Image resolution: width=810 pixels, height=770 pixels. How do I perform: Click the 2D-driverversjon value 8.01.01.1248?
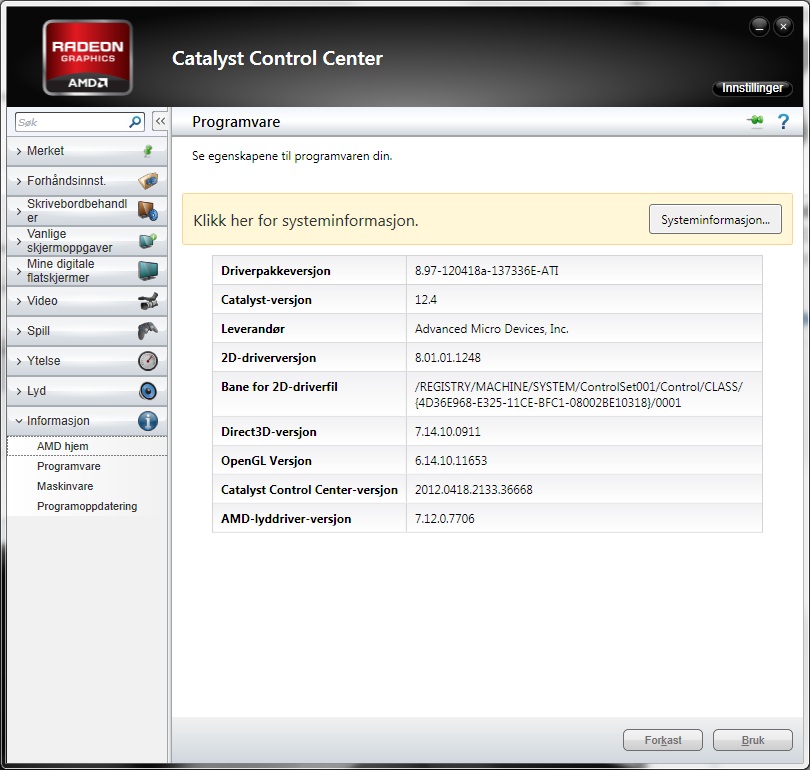(x=447, y=358)
